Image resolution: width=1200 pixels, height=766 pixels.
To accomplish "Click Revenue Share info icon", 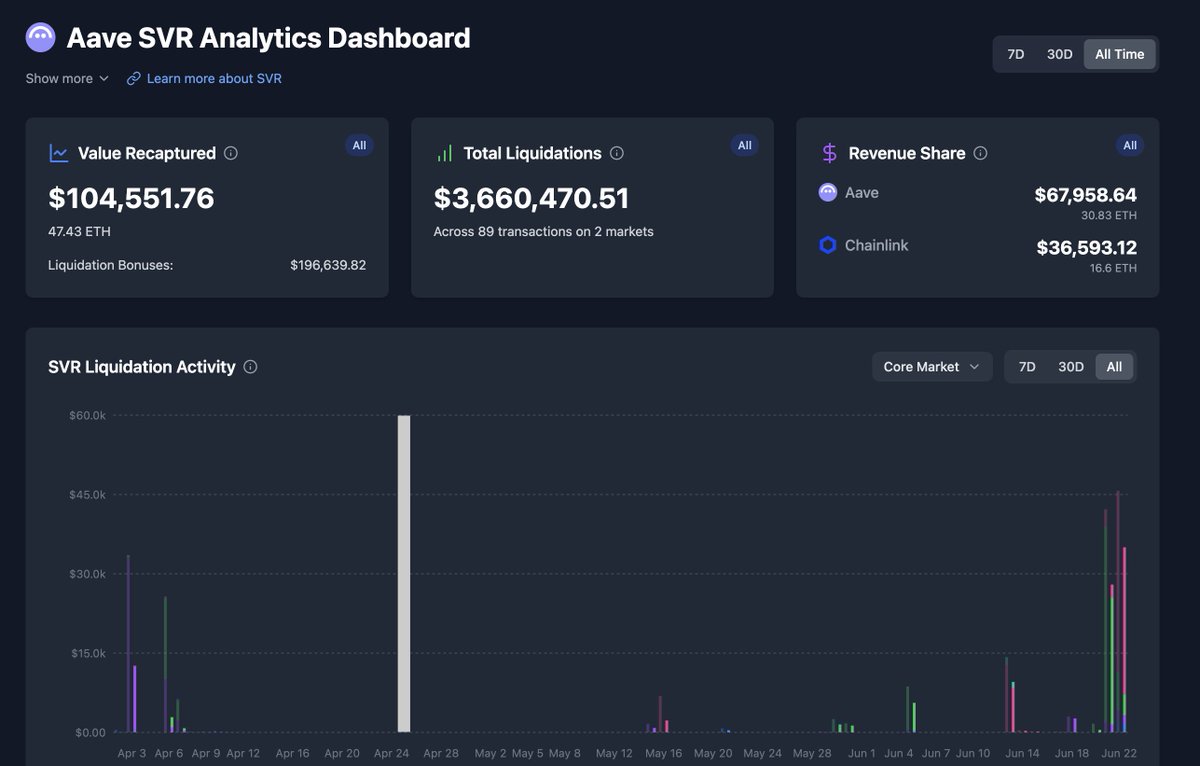I will click(x=980, y=153).
